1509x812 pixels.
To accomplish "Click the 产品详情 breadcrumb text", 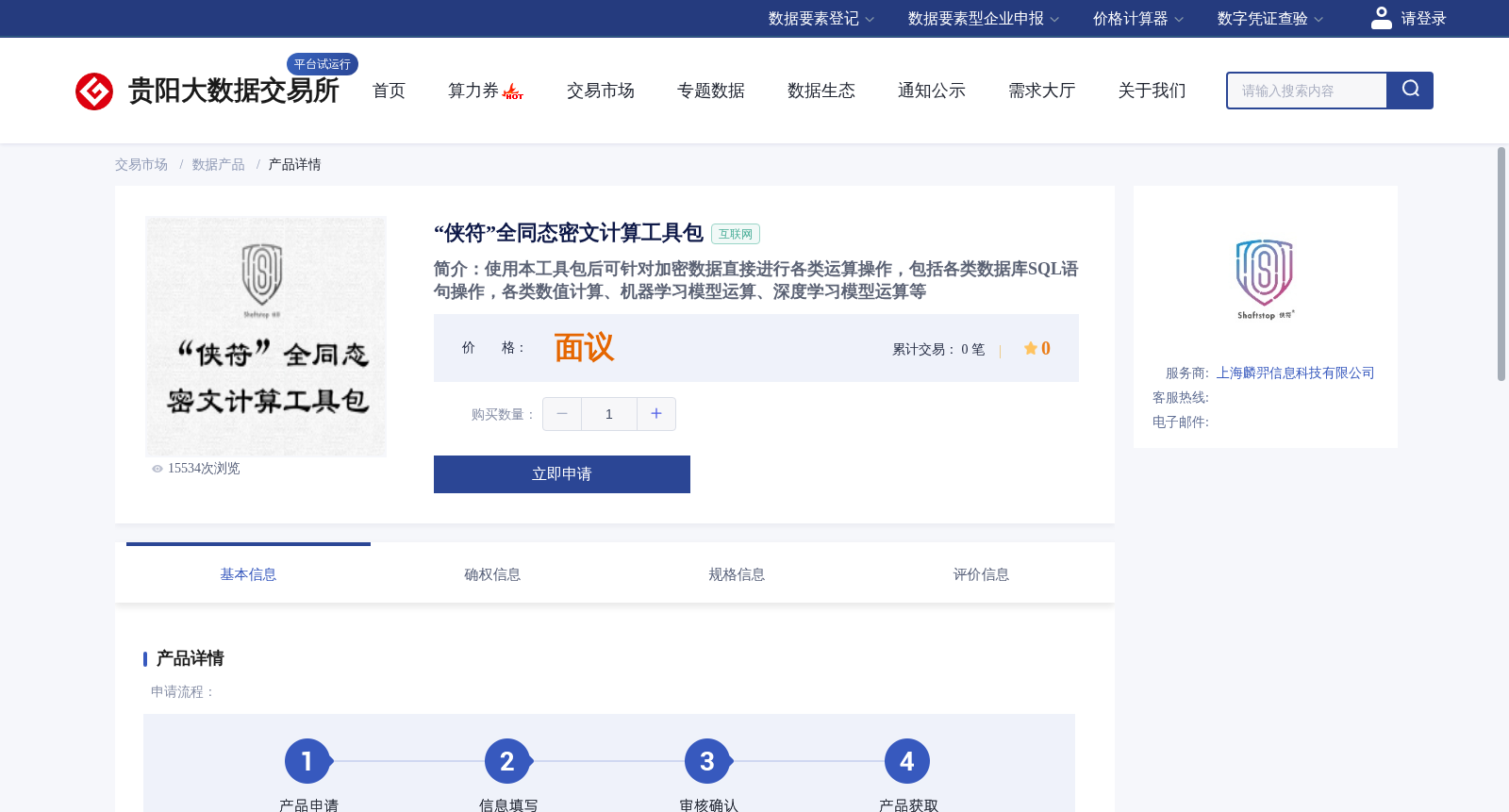I will pos(295,165).
